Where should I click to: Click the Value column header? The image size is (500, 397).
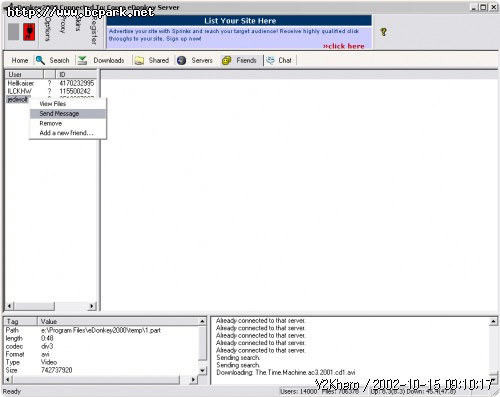click(118, 321)
